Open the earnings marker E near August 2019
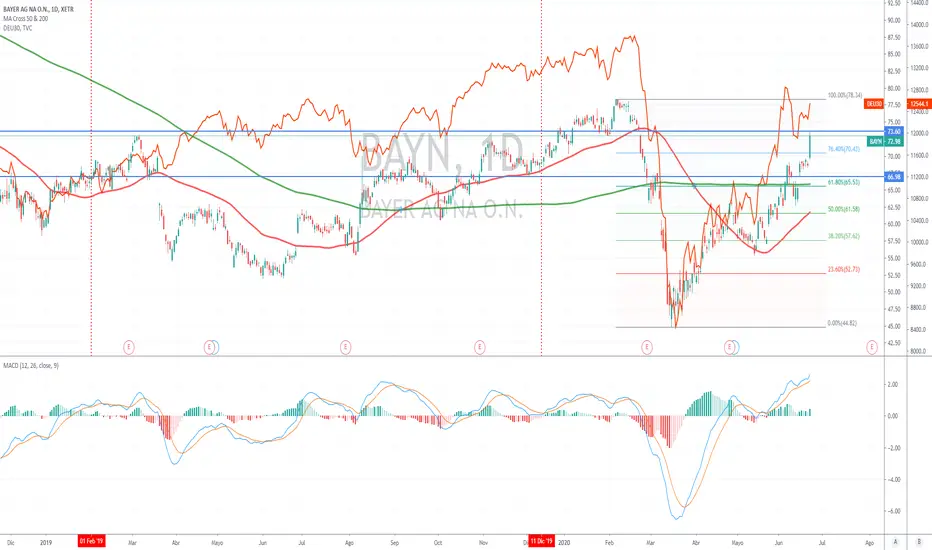Screen dimensions: 932x550 (x=345, y=347)
